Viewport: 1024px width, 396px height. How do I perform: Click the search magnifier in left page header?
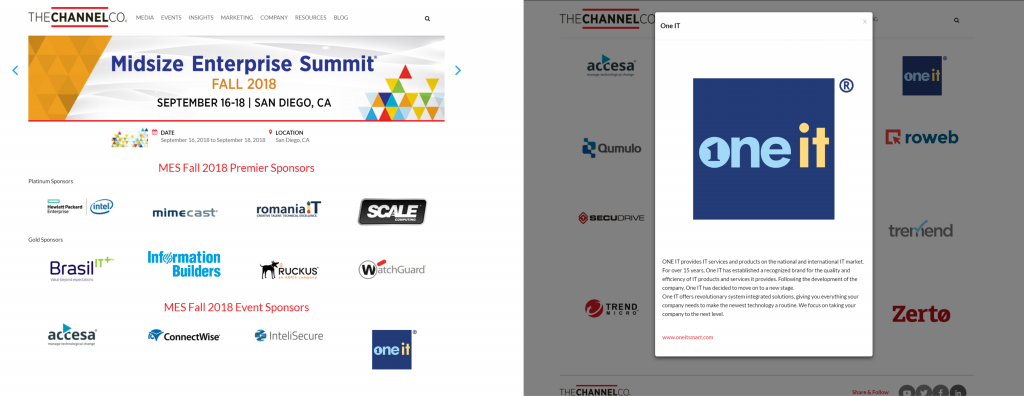tap(427, 19)
